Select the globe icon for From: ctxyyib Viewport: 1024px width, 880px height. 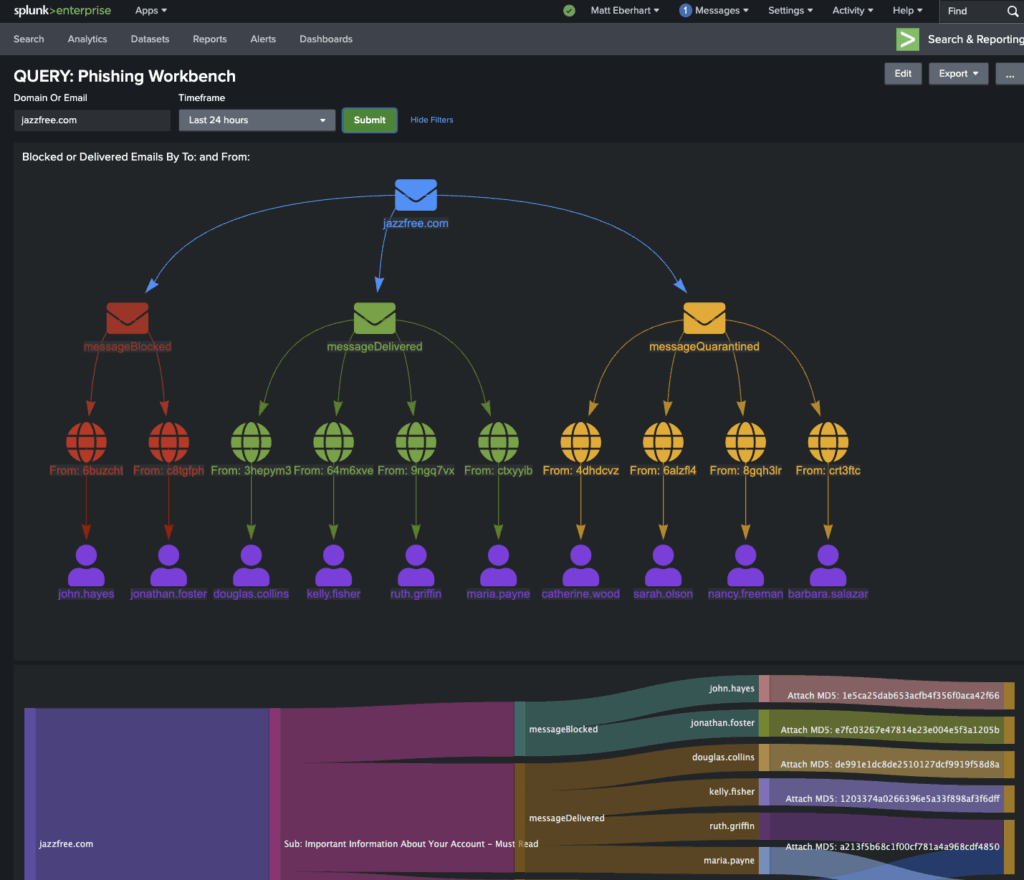[497, 441]
